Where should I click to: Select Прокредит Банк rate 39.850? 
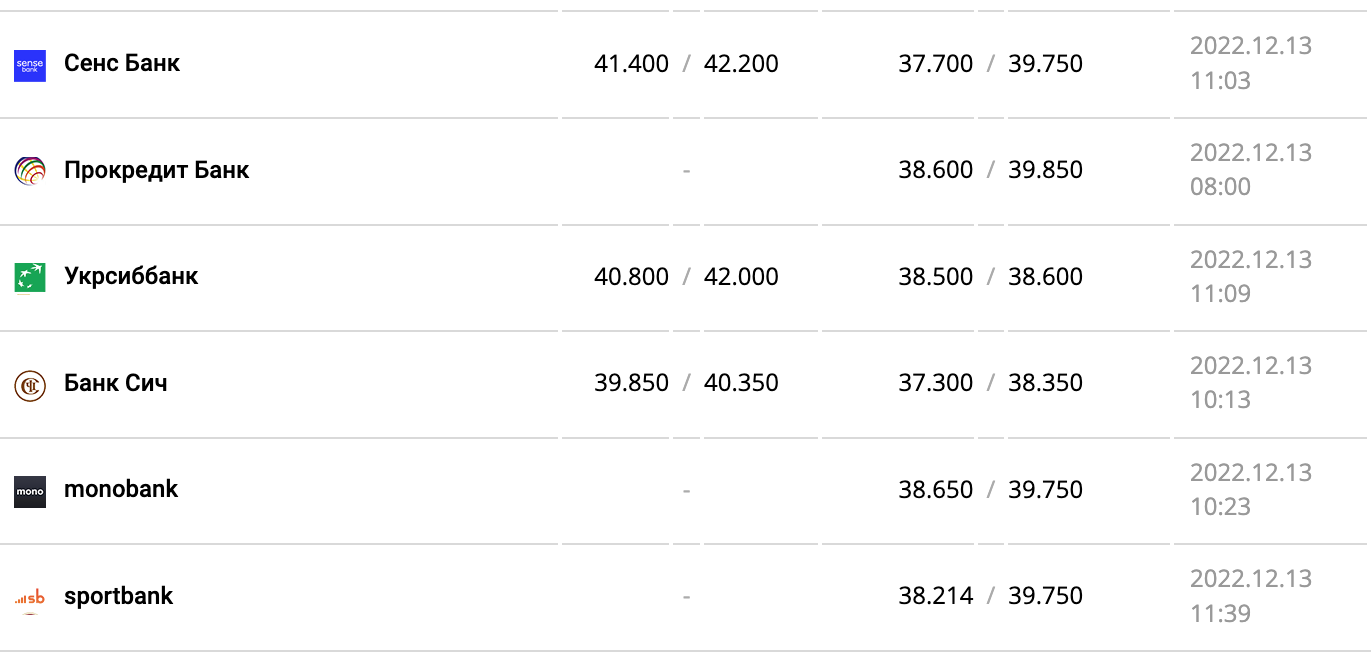tap(1045, 170)
